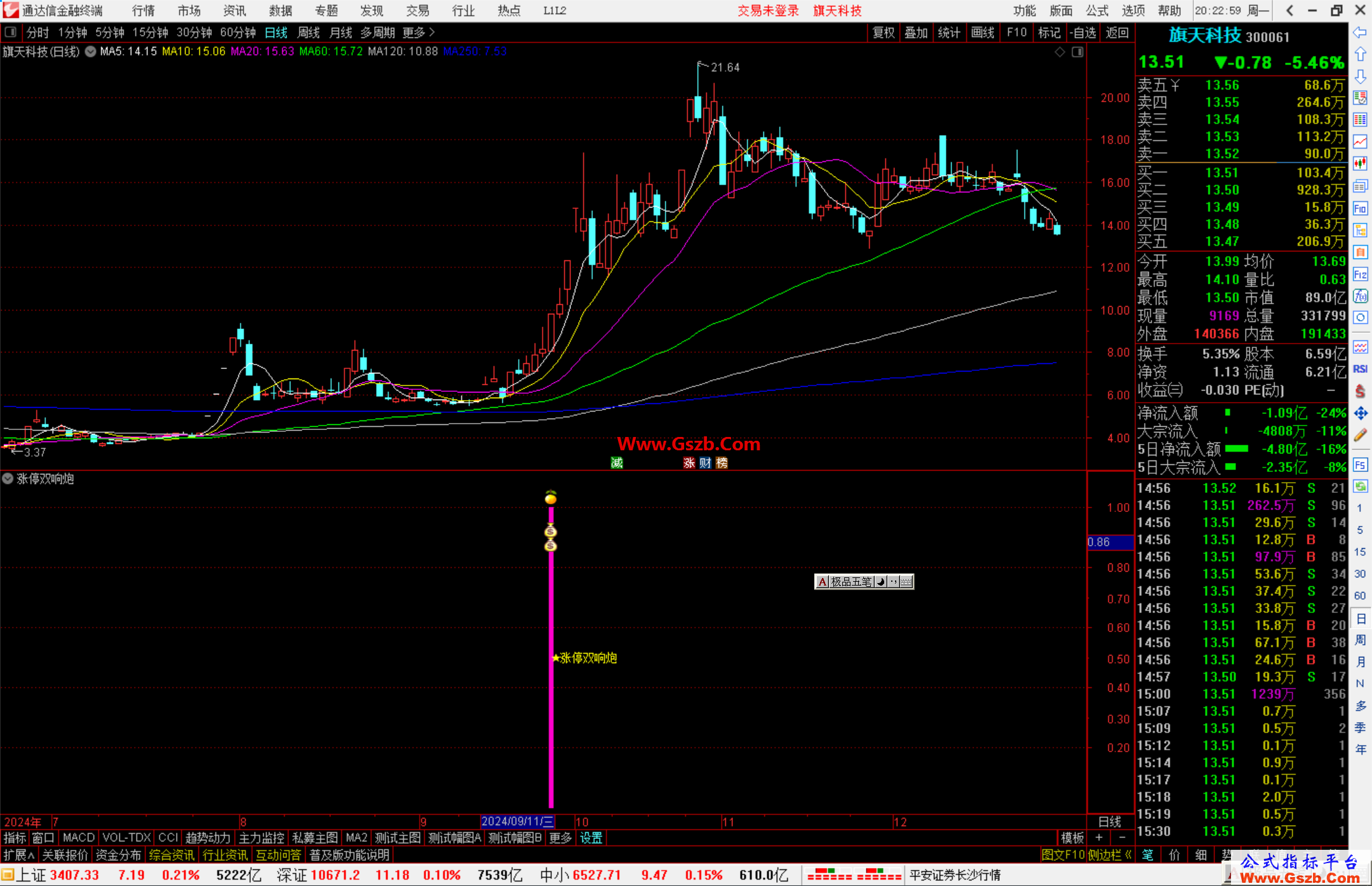Expand the 更多 periods dropdown
The height and width of the screenshot is (886, 1372).
[x=419, y=32]
